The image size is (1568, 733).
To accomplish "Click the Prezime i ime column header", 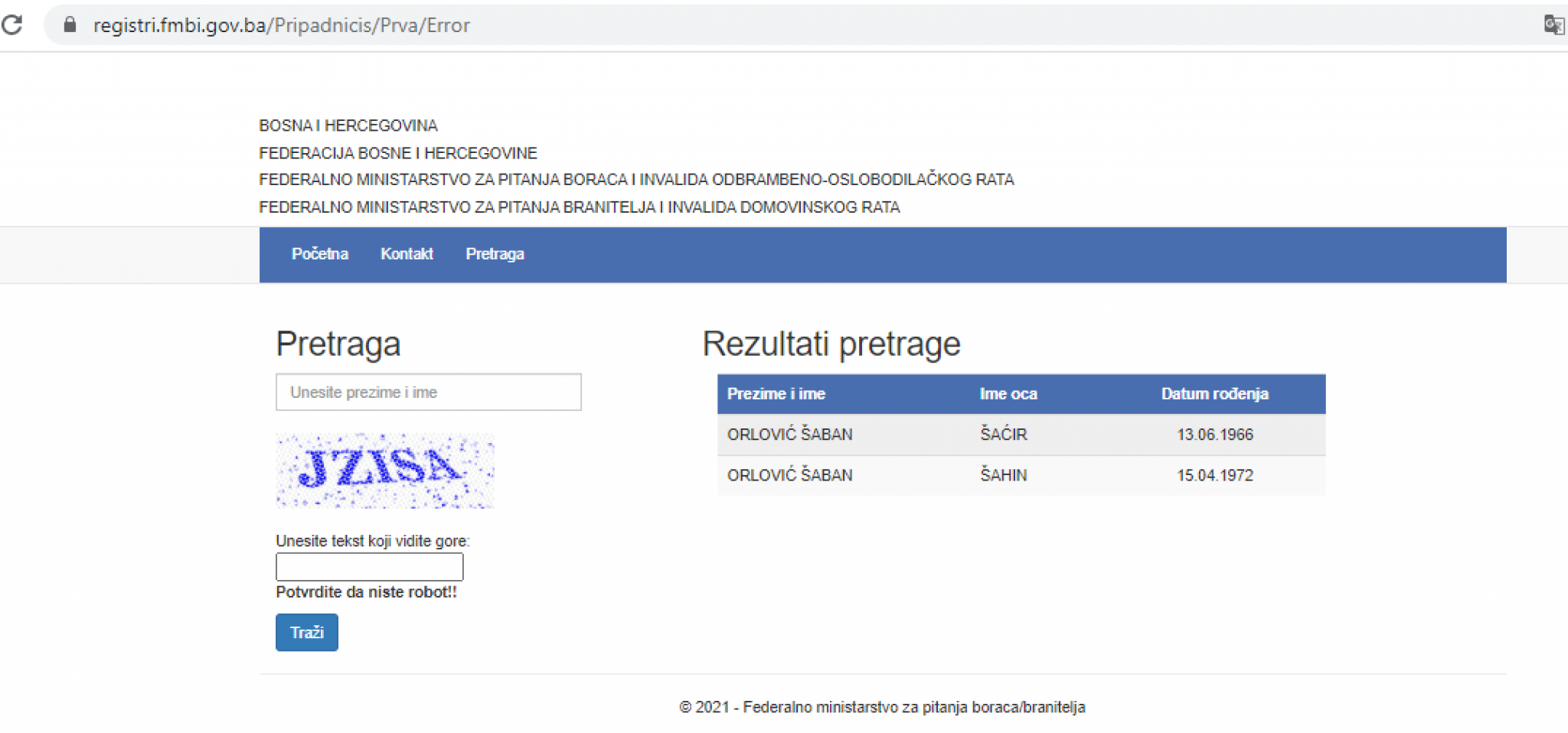I will coord(776,393).
